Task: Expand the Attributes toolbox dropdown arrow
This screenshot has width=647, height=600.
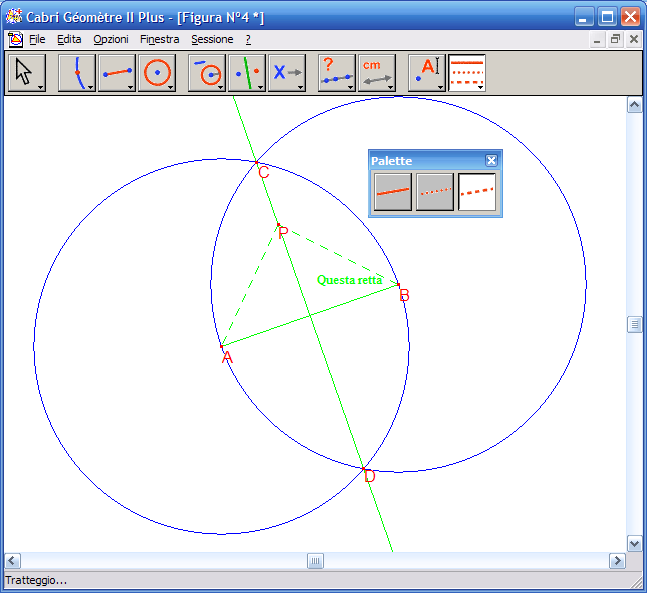Action: (480, 87)
